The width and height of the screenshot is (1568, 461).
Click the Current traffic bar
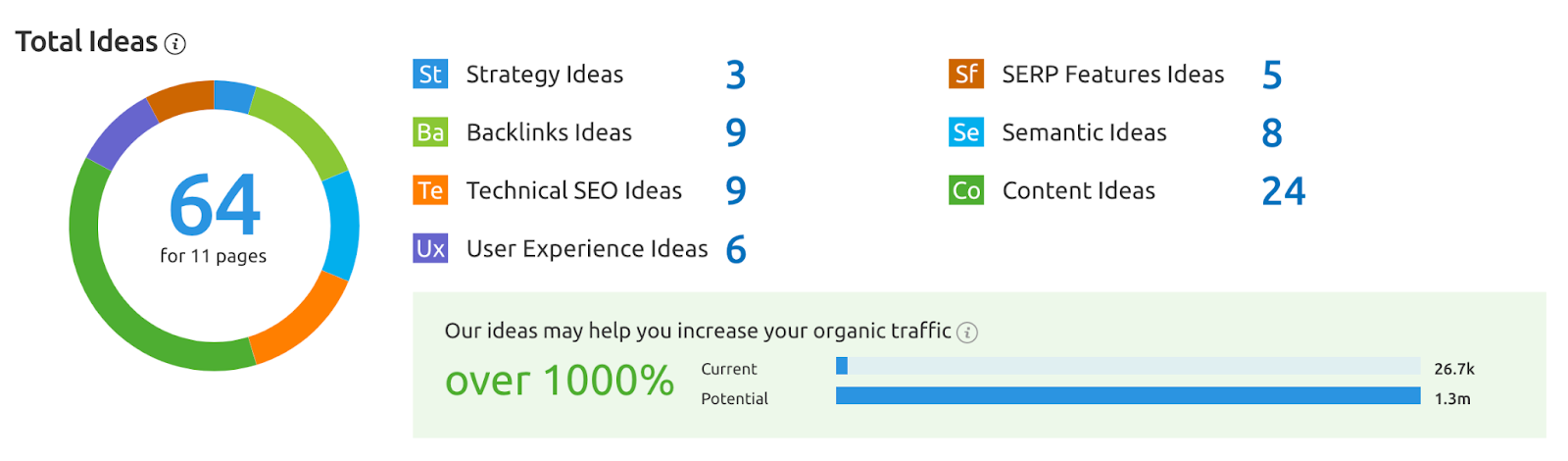pos(1128,366)
